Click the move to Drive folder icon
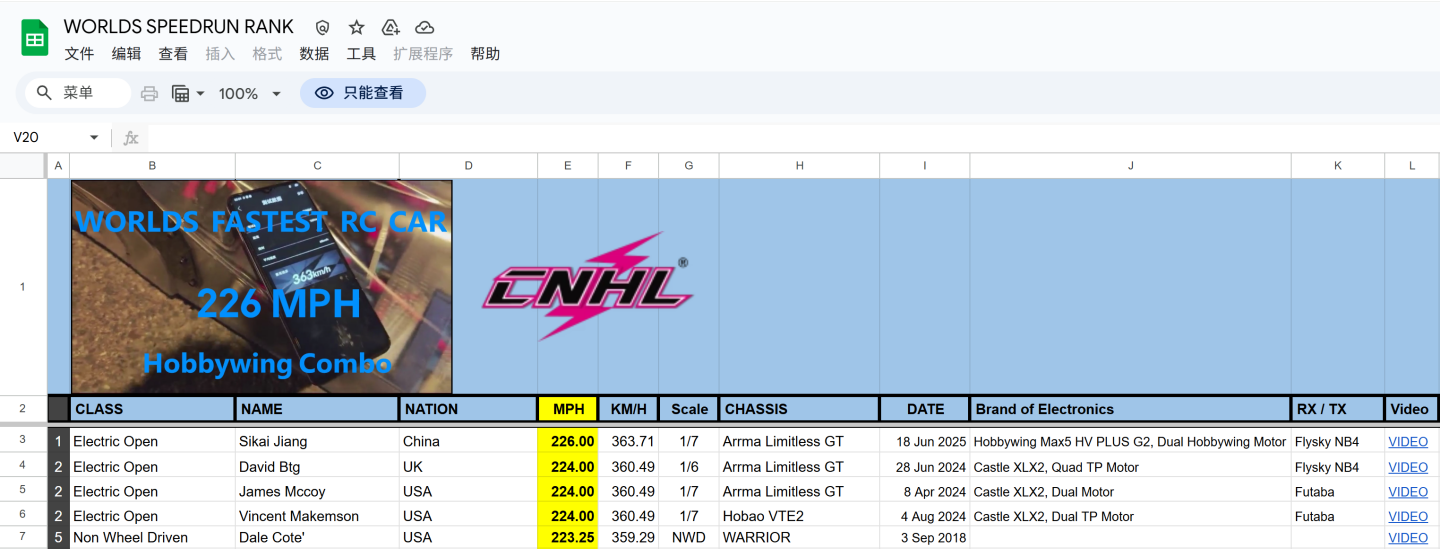 click(391, 27)
